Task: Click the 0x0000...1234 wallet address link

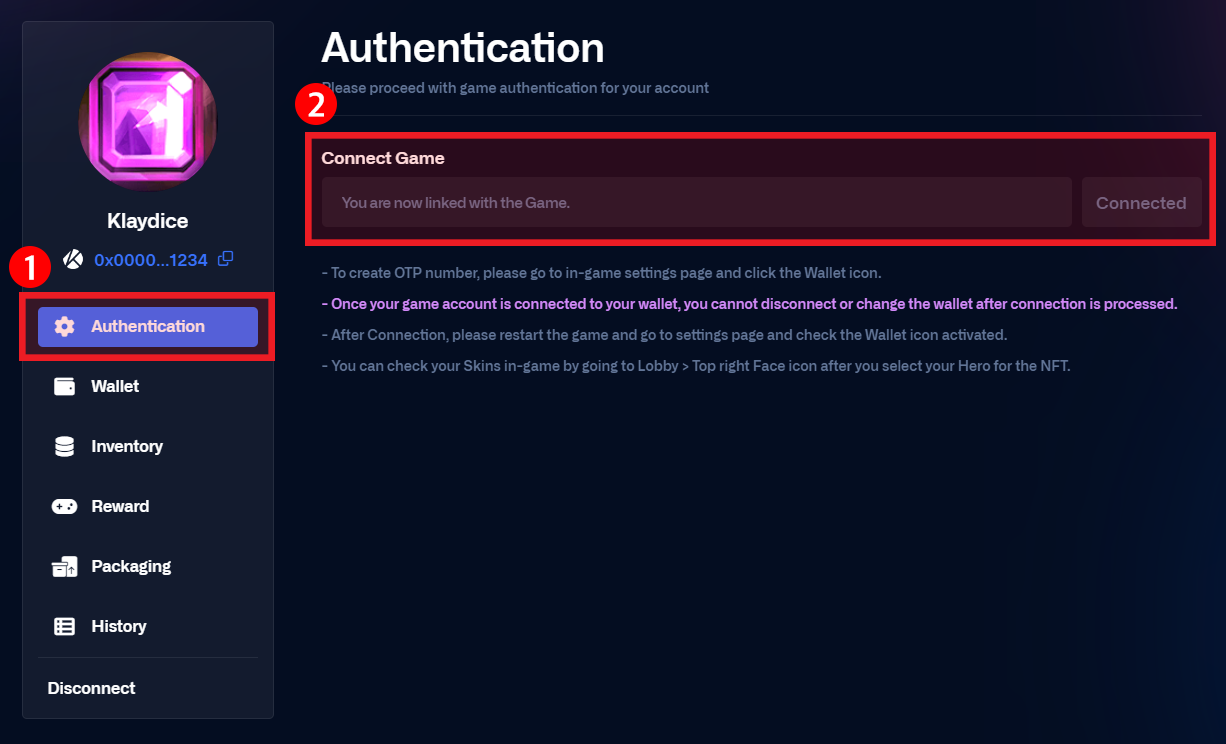Action: (151, 260)
